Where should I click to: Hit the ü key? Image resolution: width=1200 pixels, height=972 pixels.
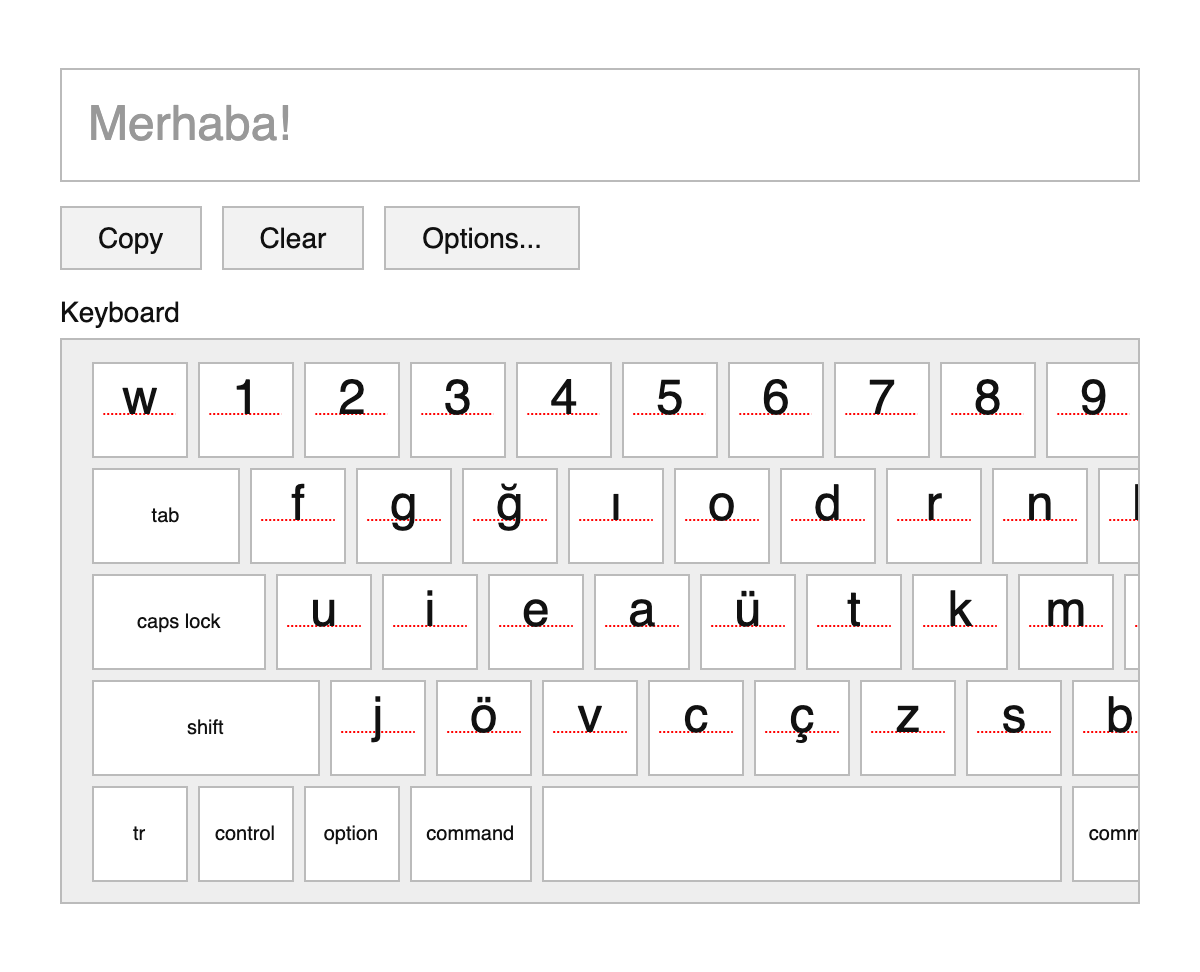coord(748,622)
